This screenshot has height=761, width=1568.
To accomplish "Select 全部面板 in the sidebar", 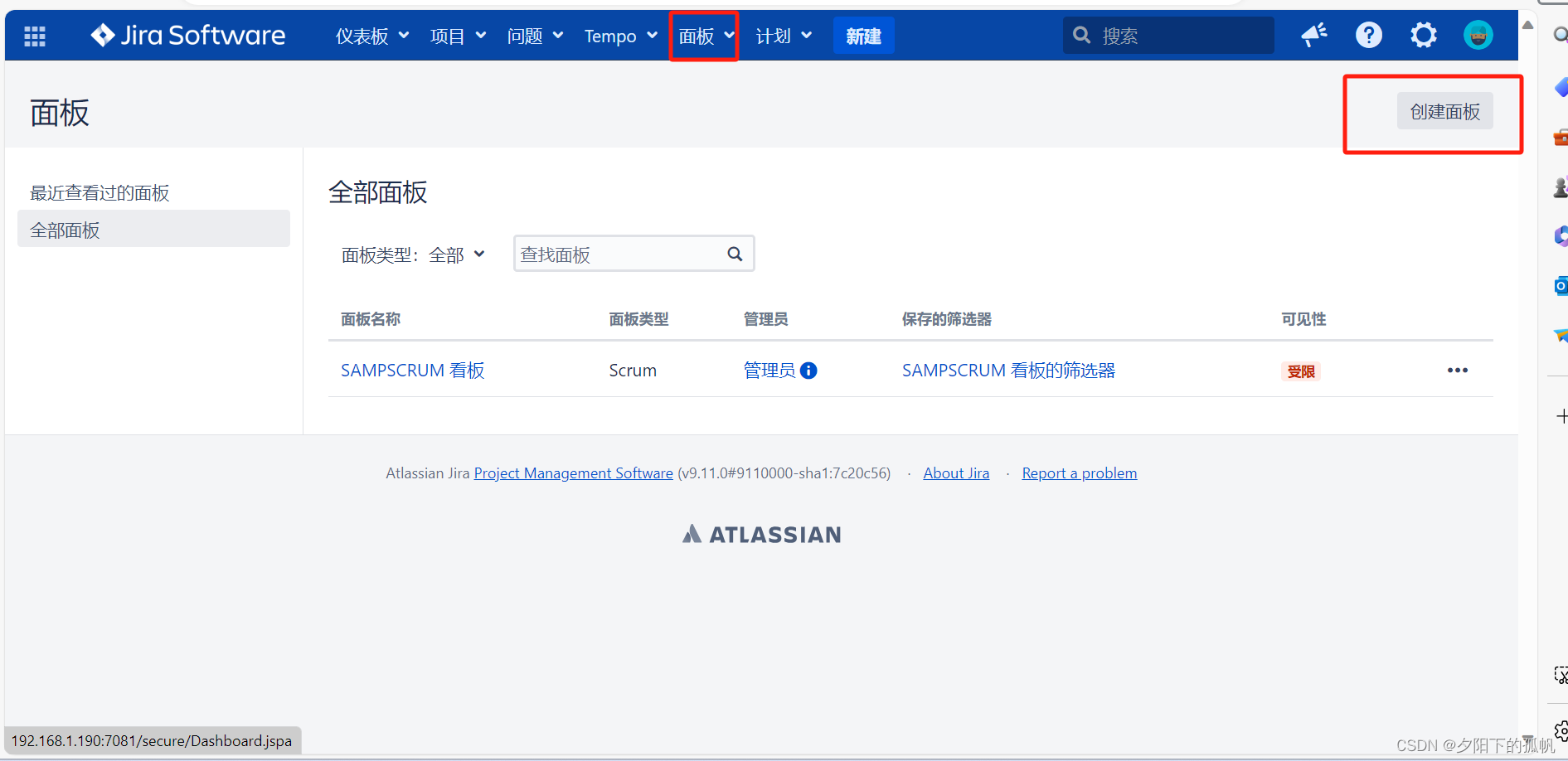I will (x=153, y=230).
